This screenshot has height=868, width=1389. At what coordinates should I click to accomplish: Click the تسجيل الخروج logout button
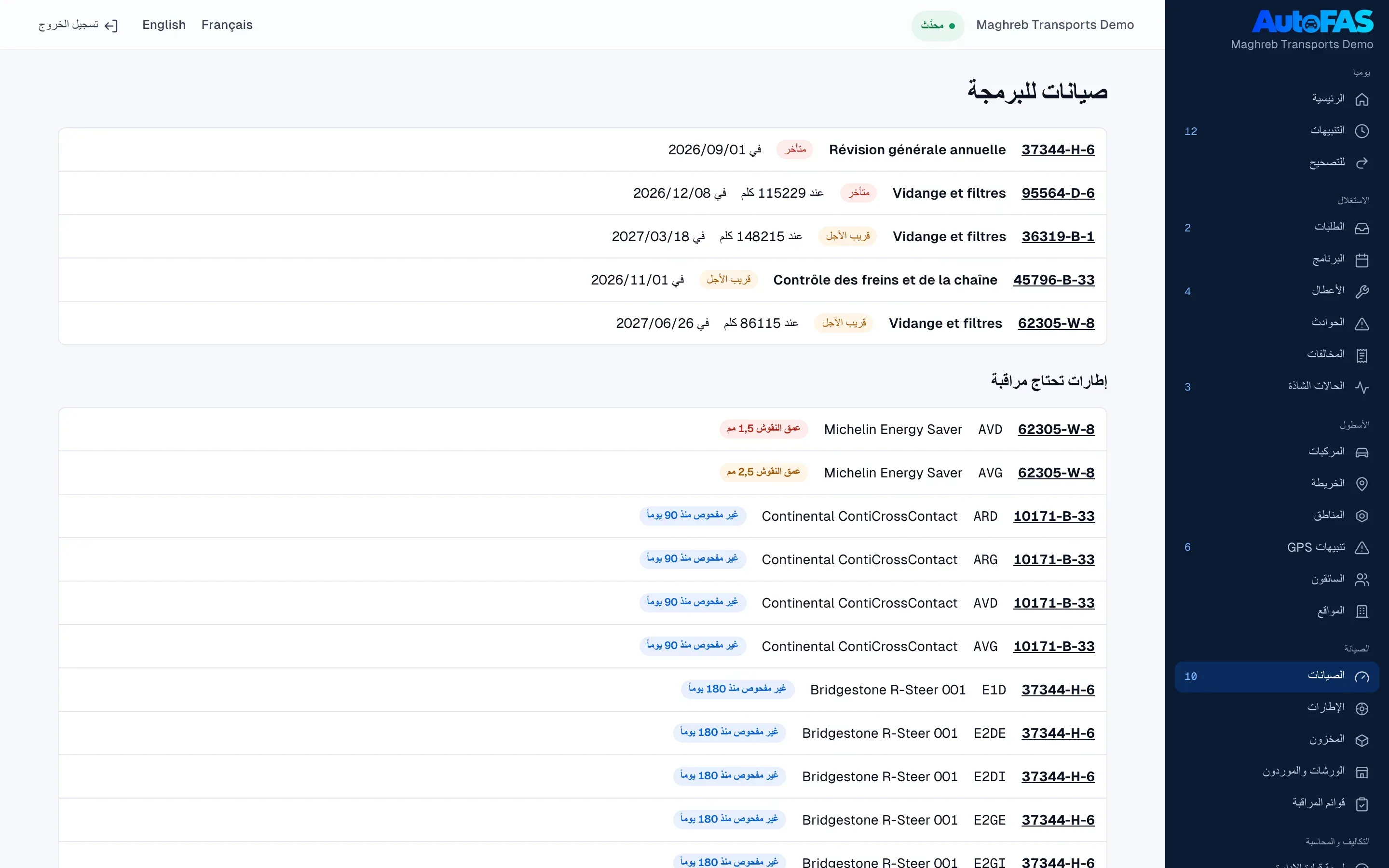tap(78, 25)
